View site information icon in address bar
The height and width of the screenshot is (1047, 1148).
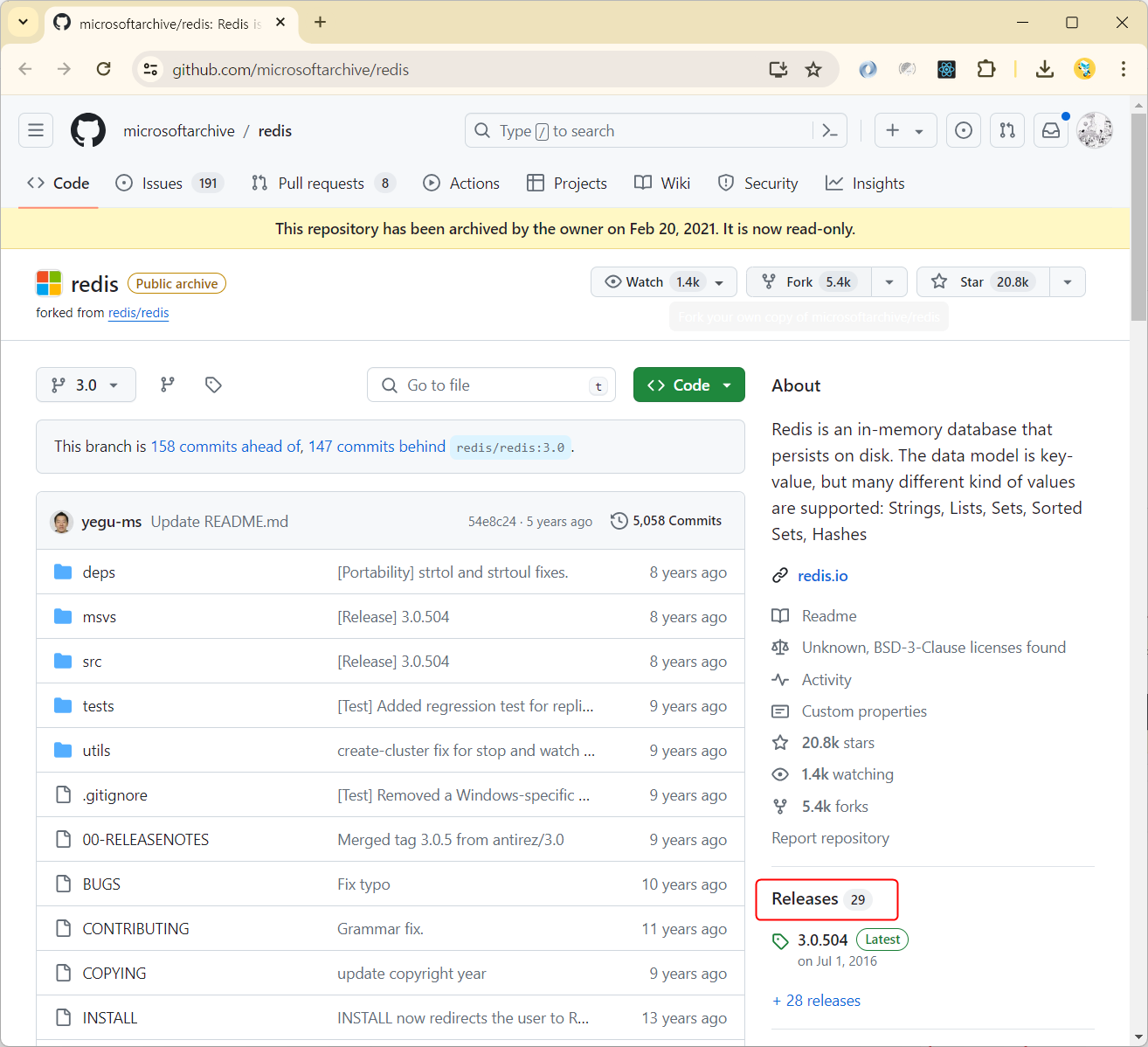(x=150, y=69)
